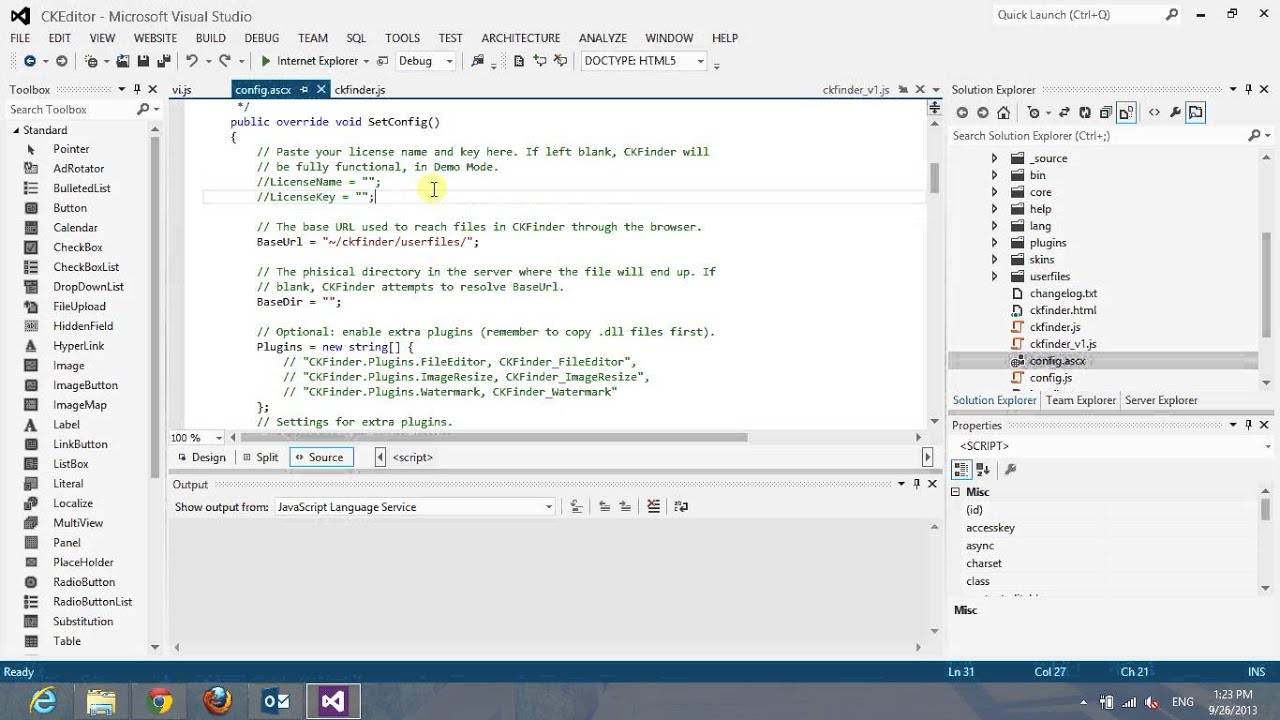Viewport: 1280px width, 720px height.
Task: Switch to Split view
Action: pos(259,457)
